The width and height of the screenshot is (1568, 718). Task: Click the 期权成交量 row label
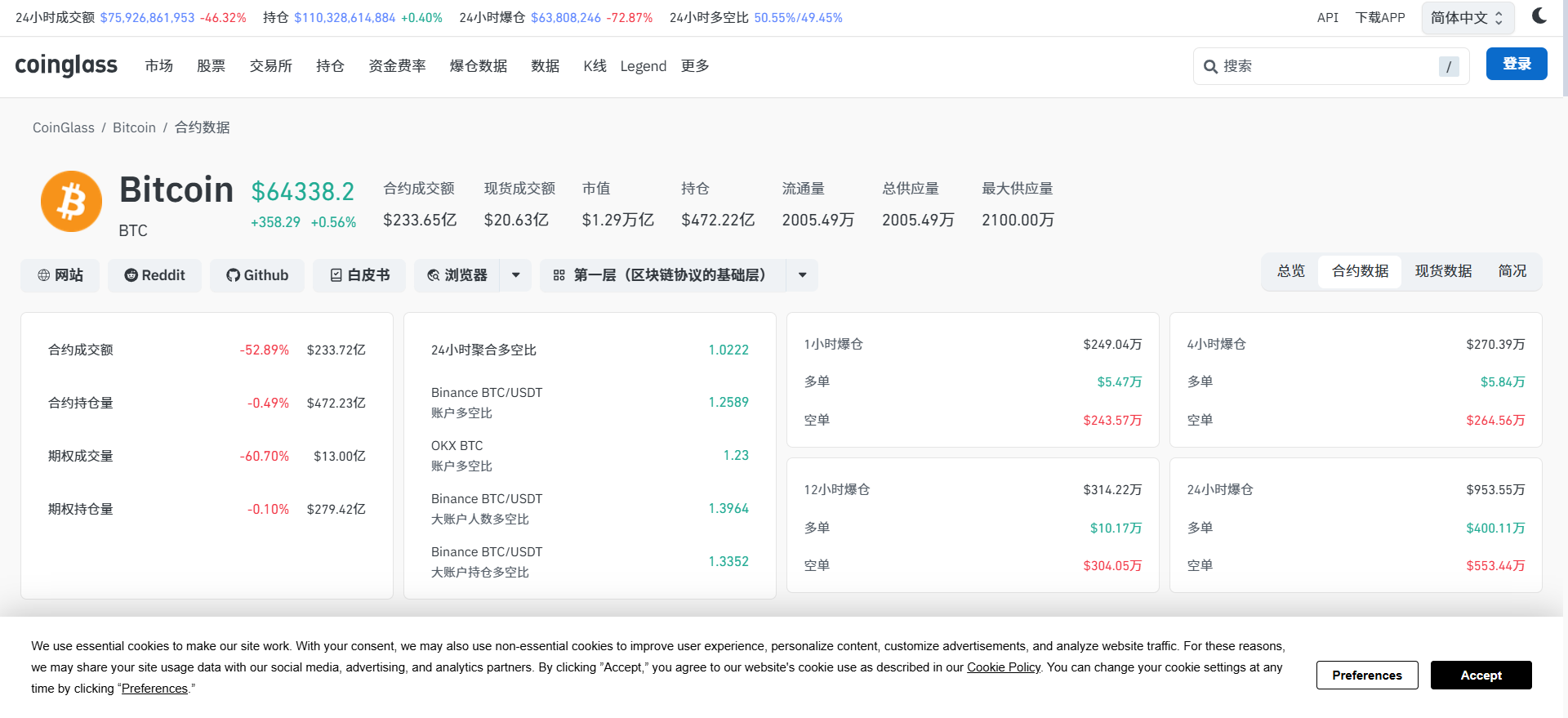(81, 456)
